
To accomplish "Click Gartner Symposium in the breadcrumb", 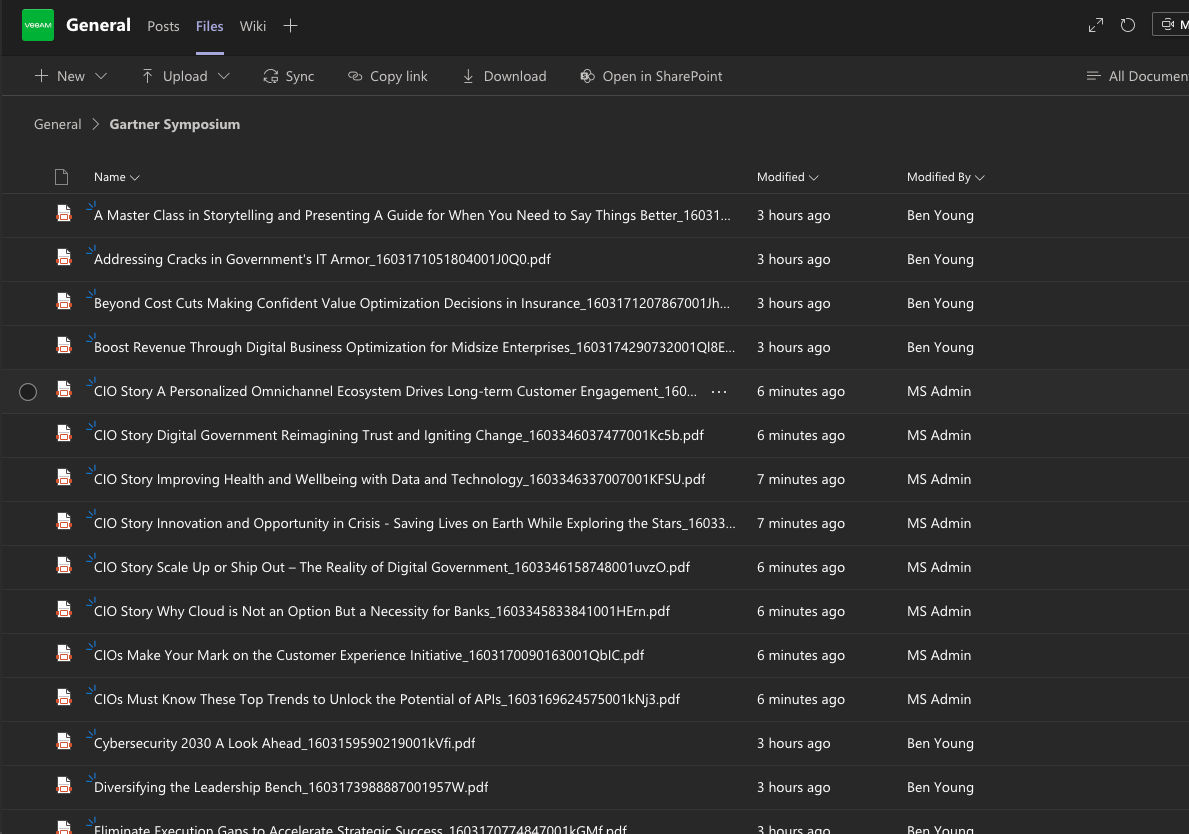I will point(174,124).
